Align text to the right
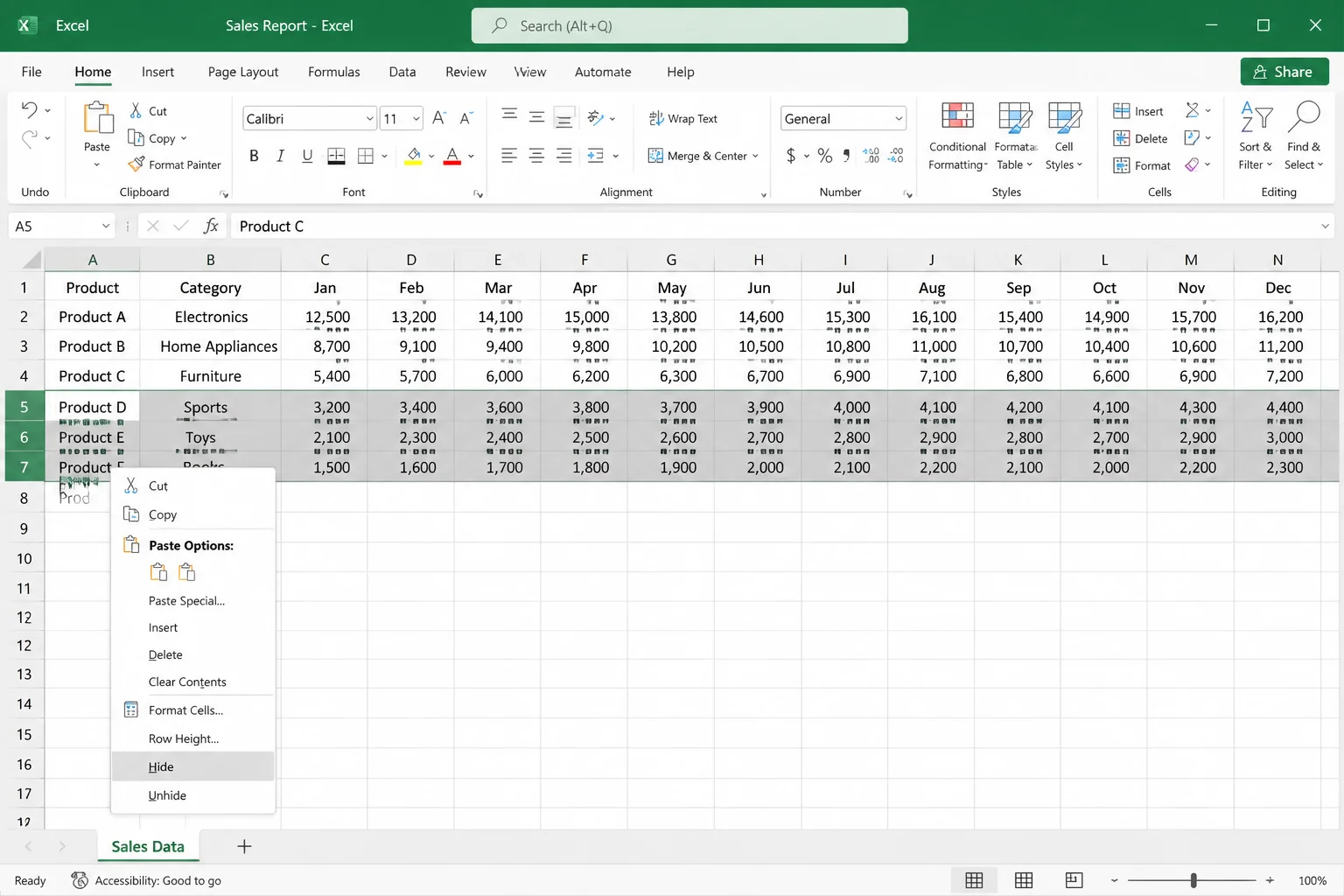The height and width of the screenshot is (896, 1344). pyautogui.click(x=564, y=156)
